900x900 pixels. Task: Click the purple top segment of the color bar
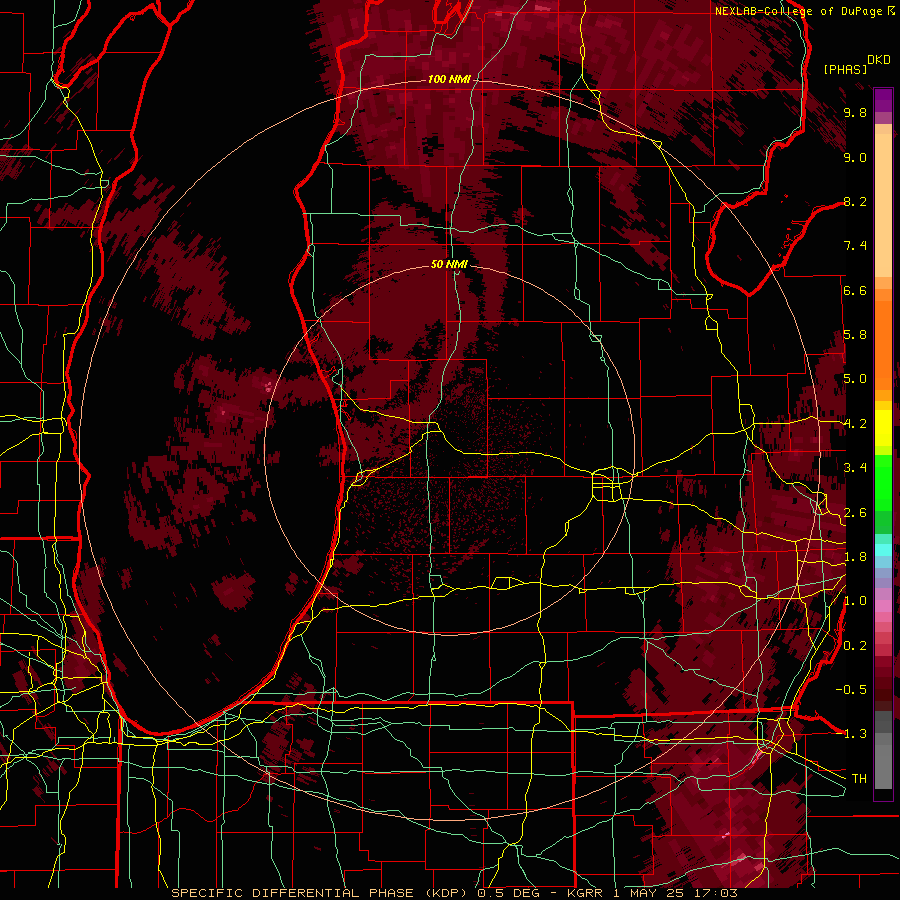pos(883,100)
